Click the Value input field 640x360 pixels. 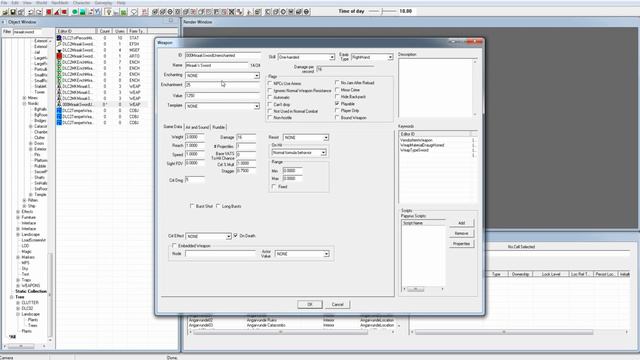tap(222, 95)
